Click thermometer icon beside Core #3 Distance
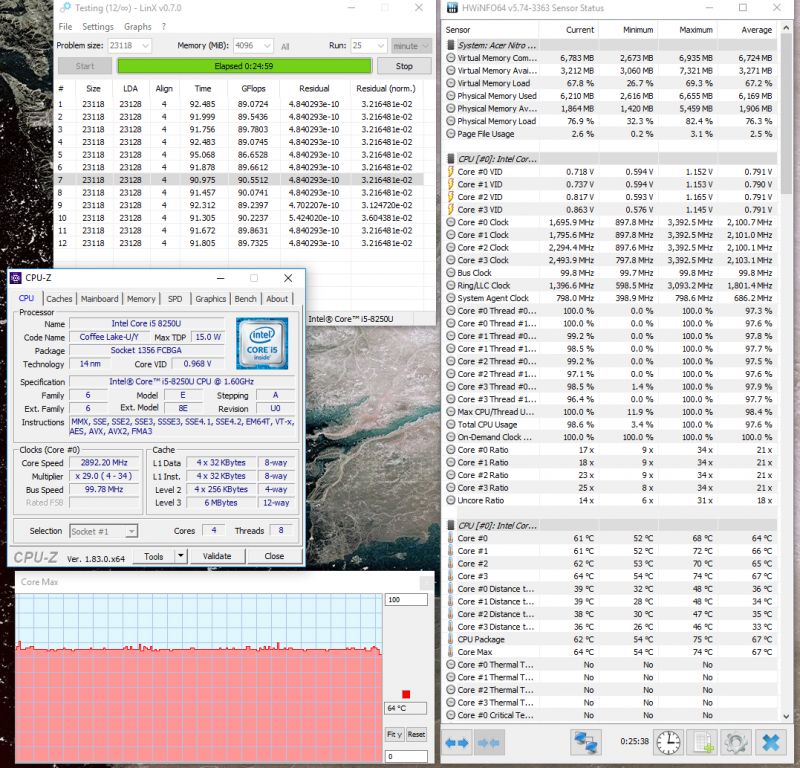This screenshot has width=800, height=768. pos(451,626)
